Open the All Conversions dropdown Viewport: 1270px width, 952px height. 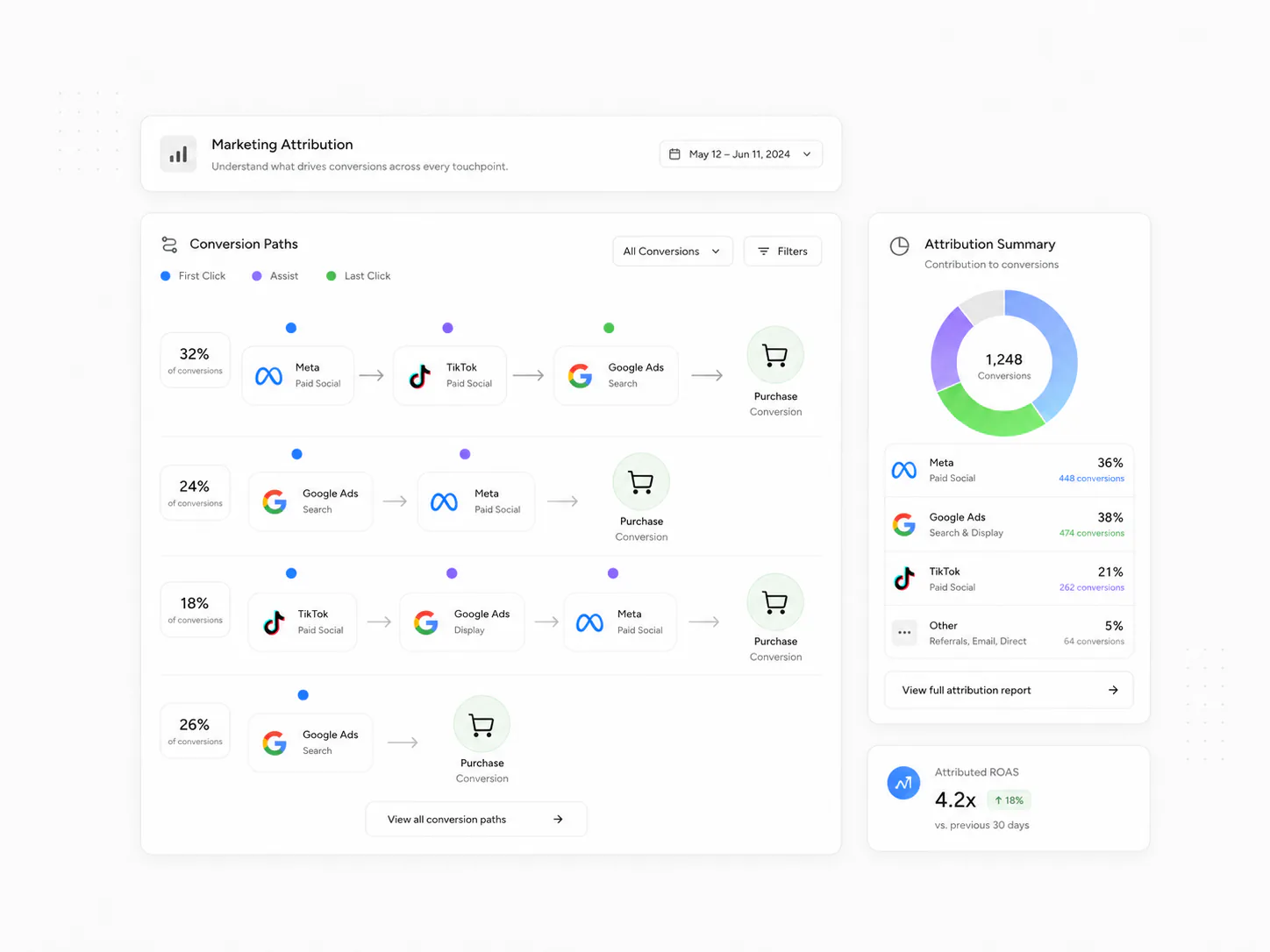pos(672,252)
